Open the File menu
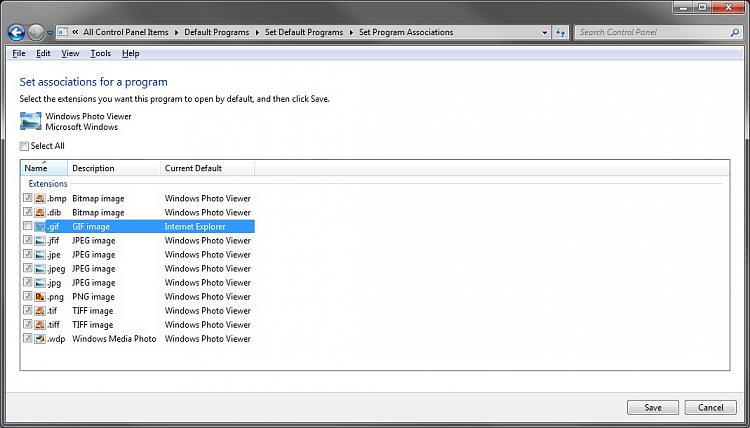 click(x=19, y=53)
